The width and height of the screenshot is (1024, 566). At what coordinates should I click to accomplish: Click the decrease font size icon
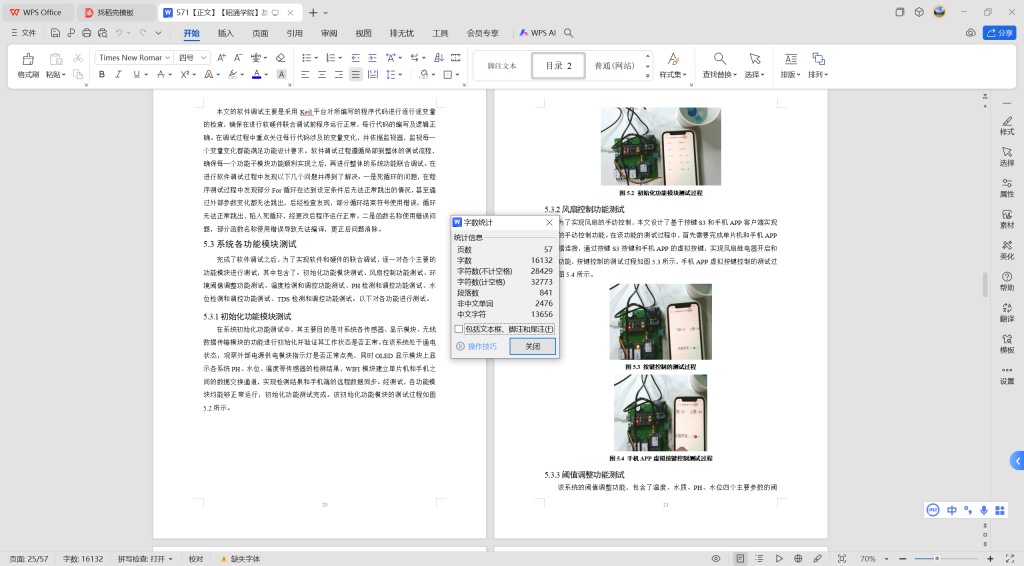pyautogui.click(x=238, y=57)
